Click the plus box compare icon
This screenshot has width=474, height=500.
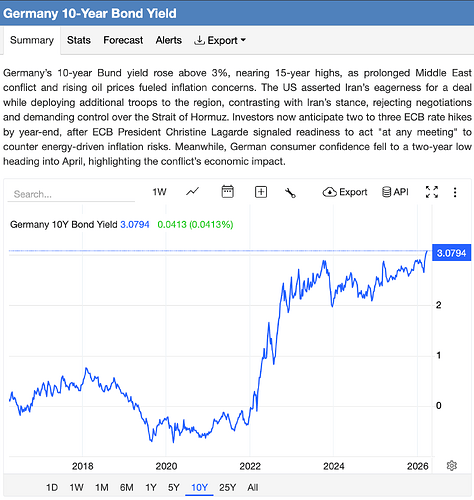point(261,192)
